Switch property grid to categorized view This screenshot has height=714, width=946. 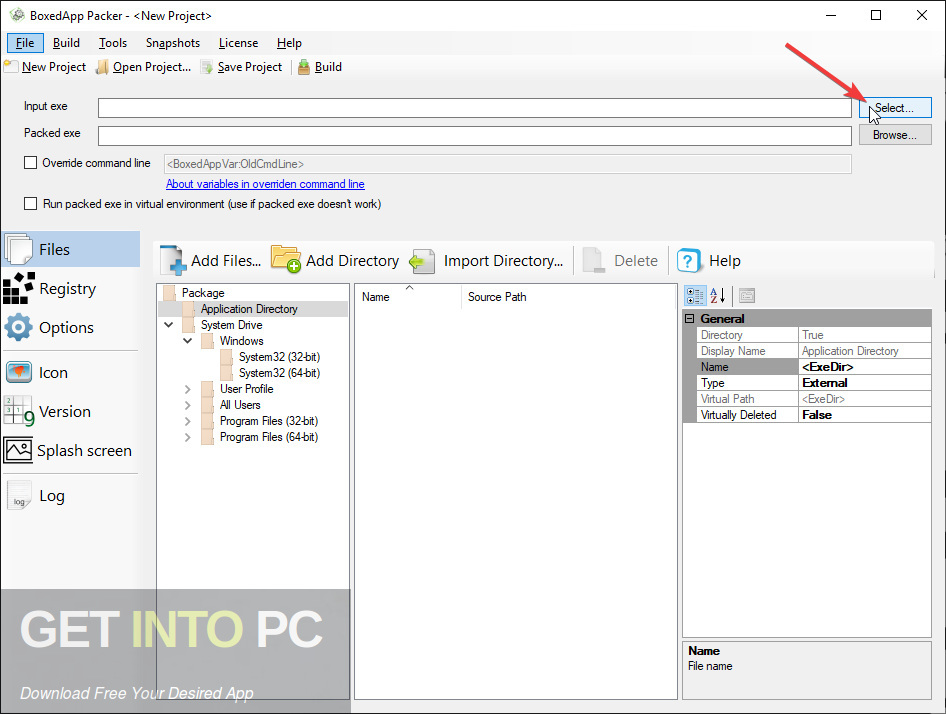click(694, 296)
